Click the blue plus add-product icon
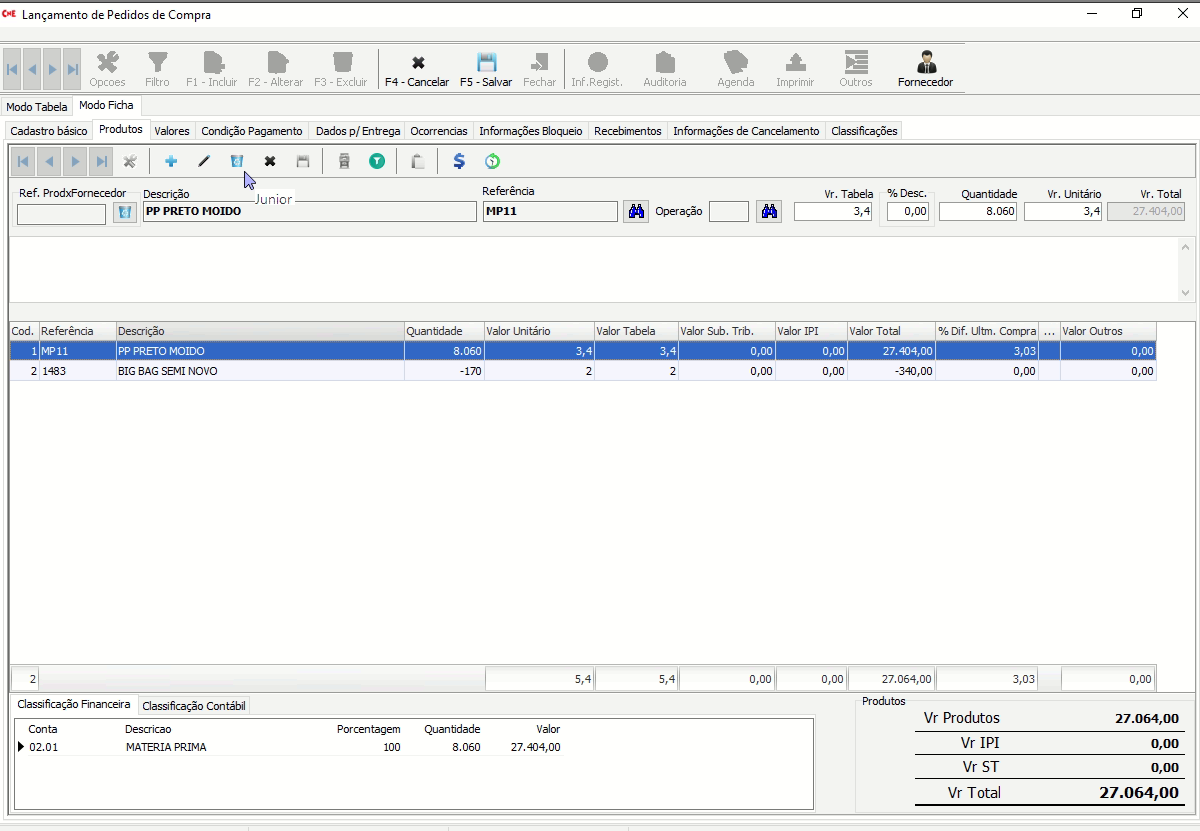The image size is (1200, 831). pyautogui.click(x=171, y=161)
